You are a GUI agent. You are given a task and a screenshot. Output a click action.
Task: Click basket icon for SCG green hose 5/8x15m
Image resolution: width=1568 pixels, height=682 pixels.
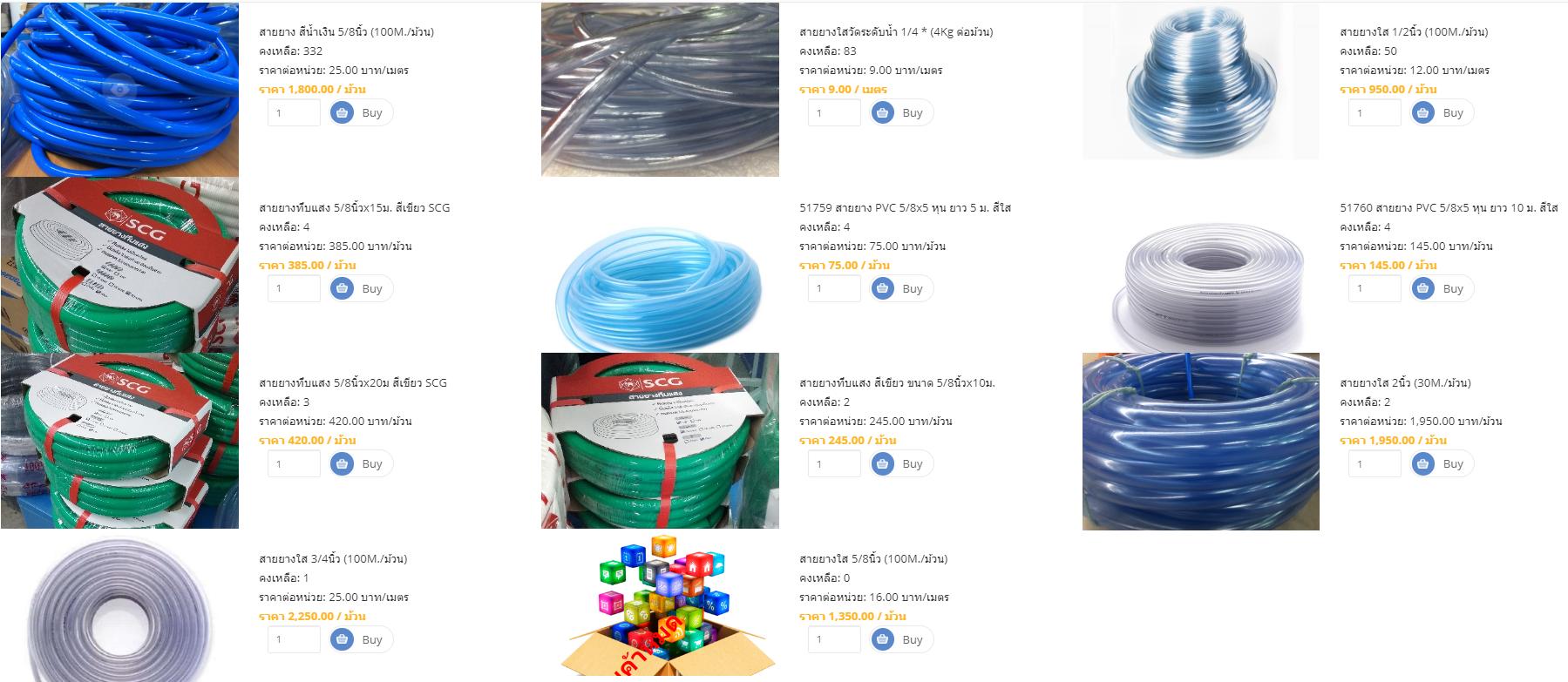[343, 288]
